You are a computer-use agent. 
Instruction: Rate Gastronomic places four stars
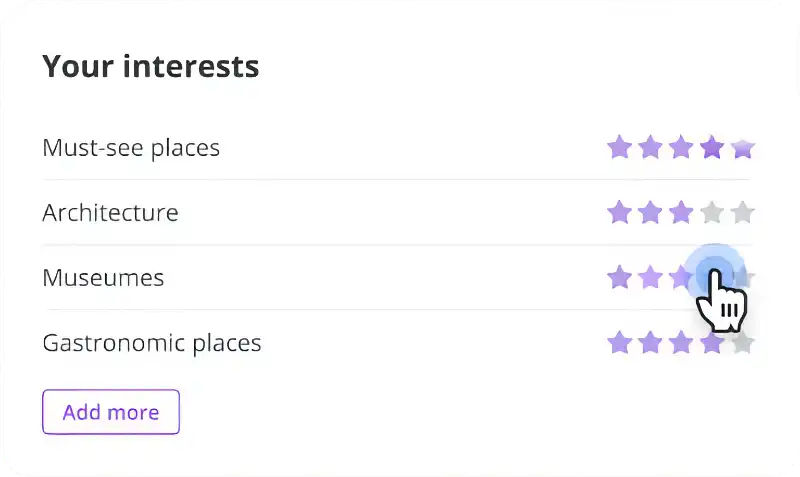(712, 342)
